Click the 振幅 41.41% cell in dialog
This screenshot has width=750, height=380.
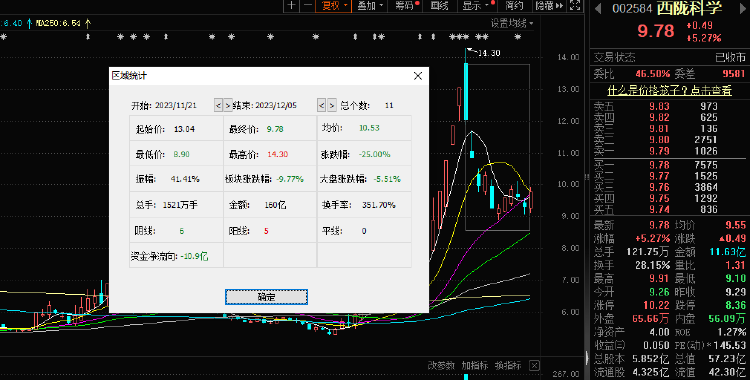click(176, 179)
